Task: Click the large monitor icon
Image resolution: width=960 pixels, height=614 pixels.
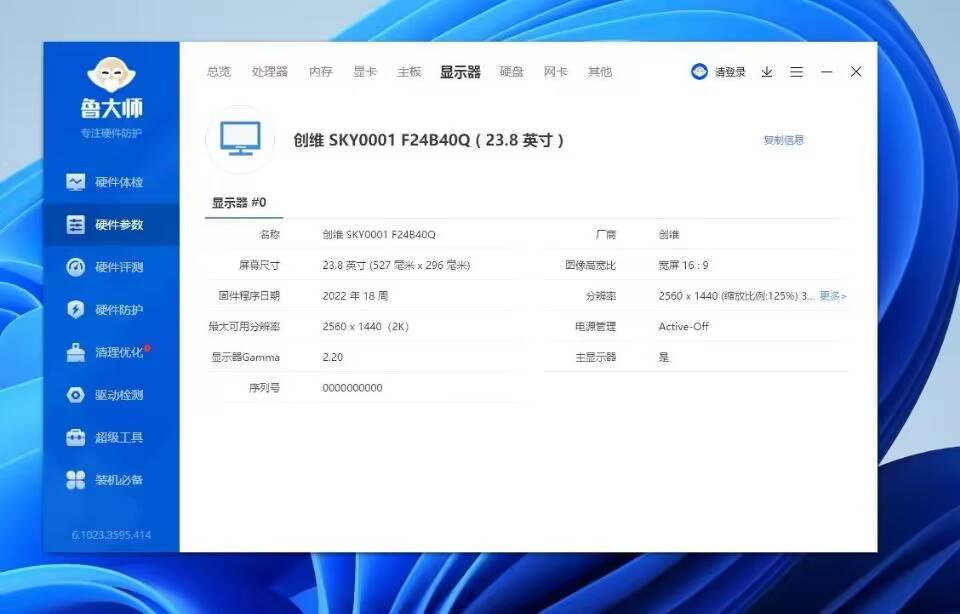Action: [240, 139]
